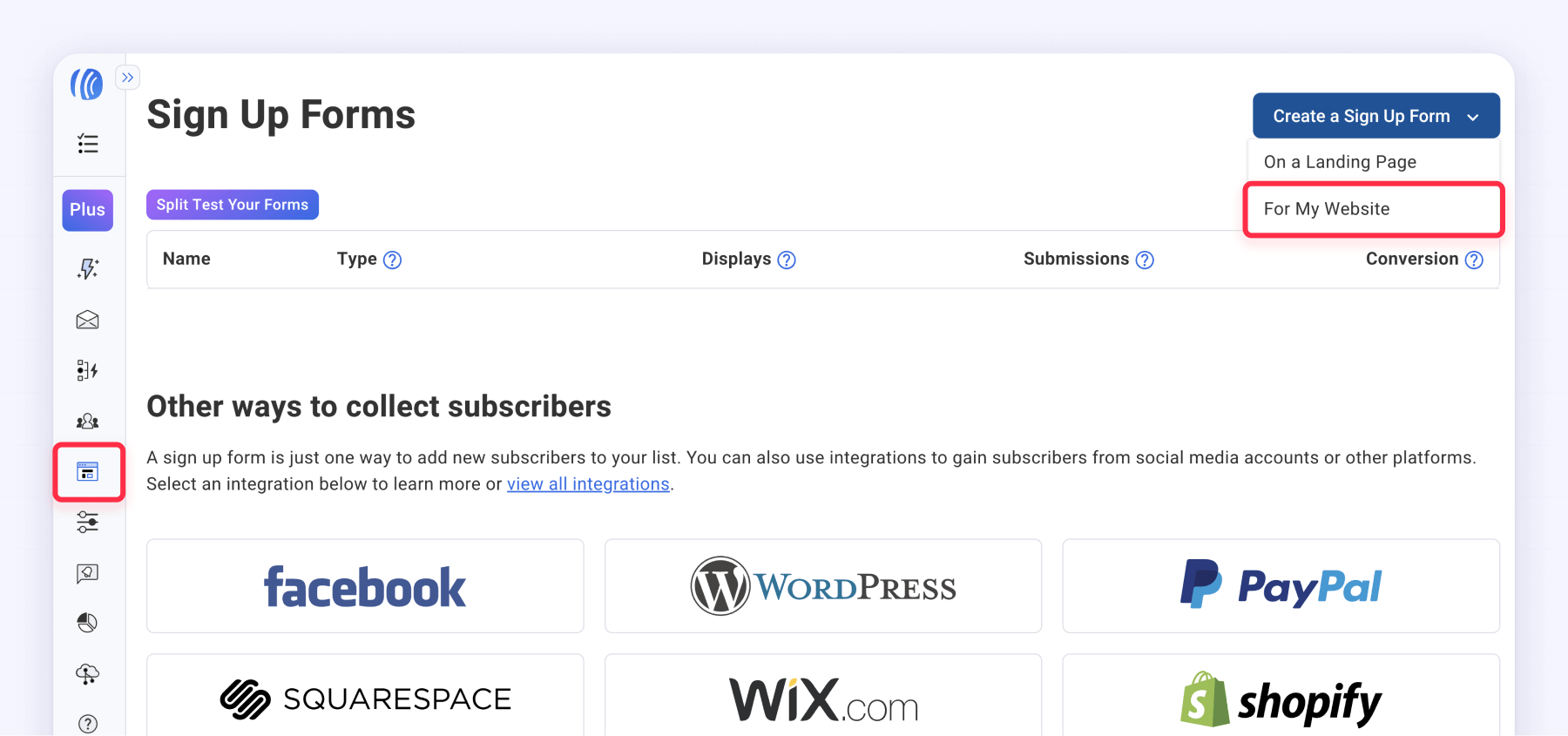1568x736 pixels.
Task: Select the WordPress integration card
Action: [x=823, y=585]
